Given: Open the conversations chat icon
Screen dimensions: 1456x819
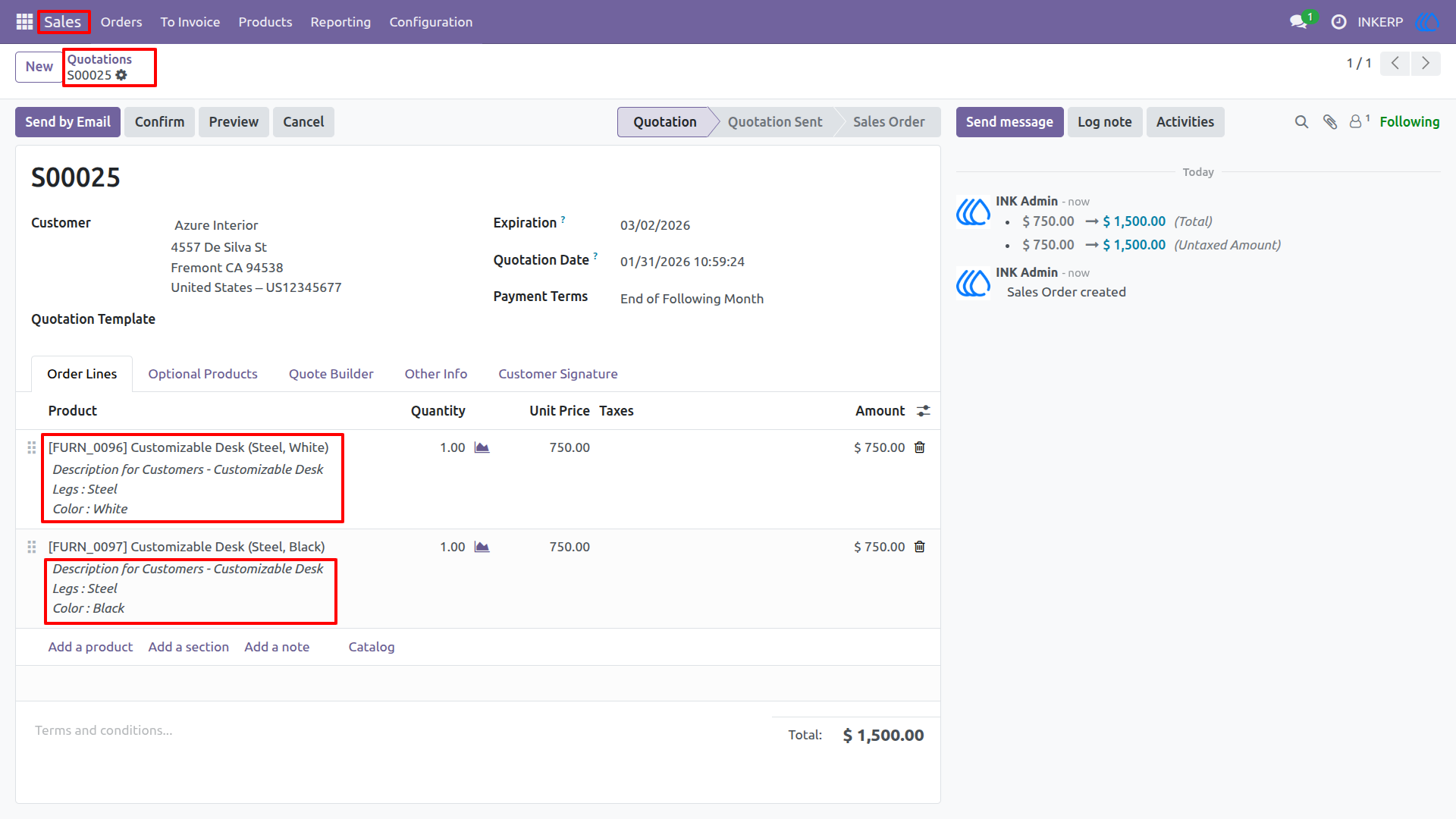Looking at the screenshot, I should [x=1299, y=22].
